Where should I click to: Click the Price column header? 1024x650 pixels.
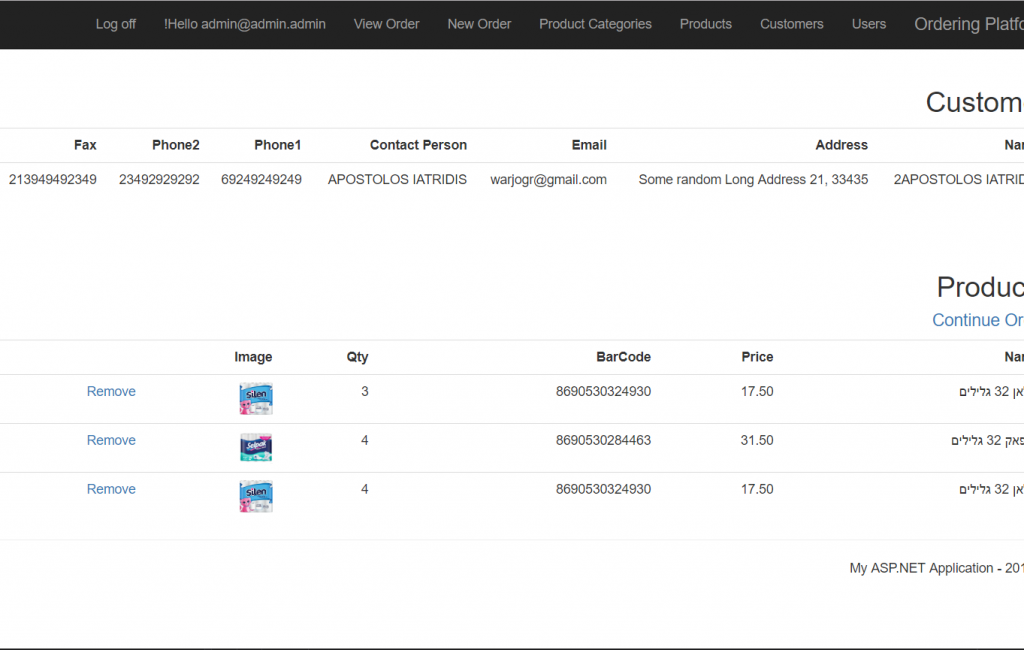click(757, 356)
